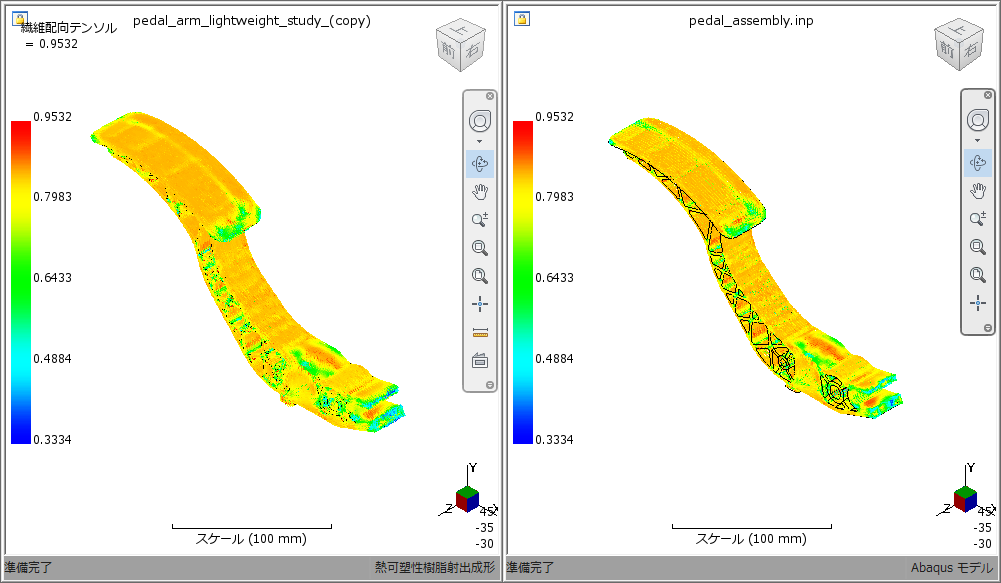Viewport: 1001px width, 583px height.
Task: Select Zoom tool in right navigation bar
Action: coord(978,218)
